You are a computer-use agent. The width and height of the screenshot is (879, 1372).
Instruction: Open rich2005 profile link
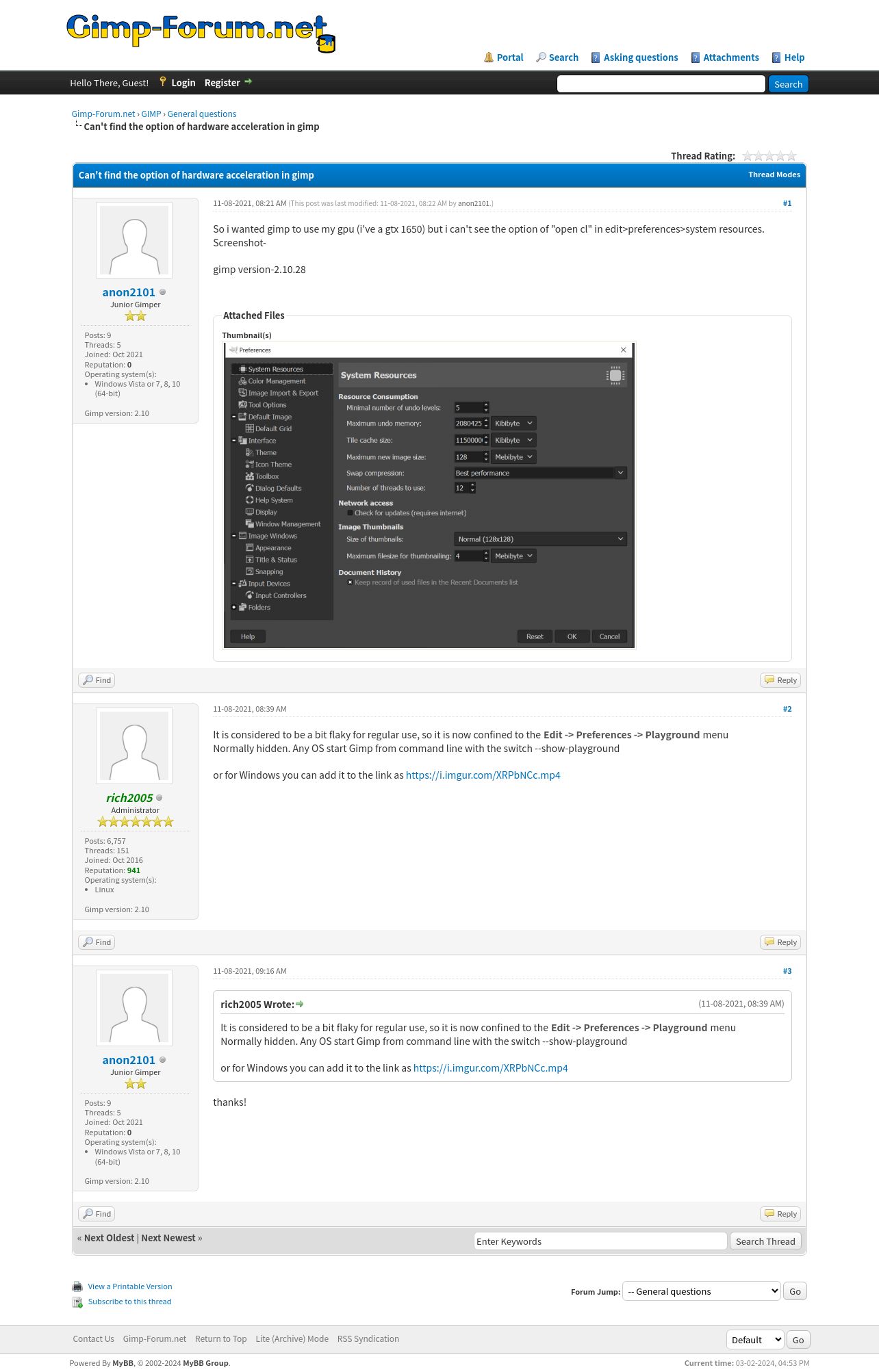[x=129, y=798]
